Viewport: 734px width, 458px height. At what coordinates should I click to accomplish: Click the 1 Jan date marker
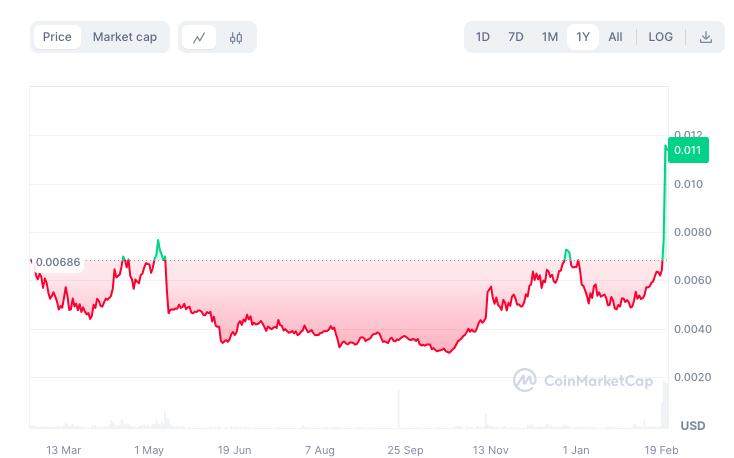point(576,450)
